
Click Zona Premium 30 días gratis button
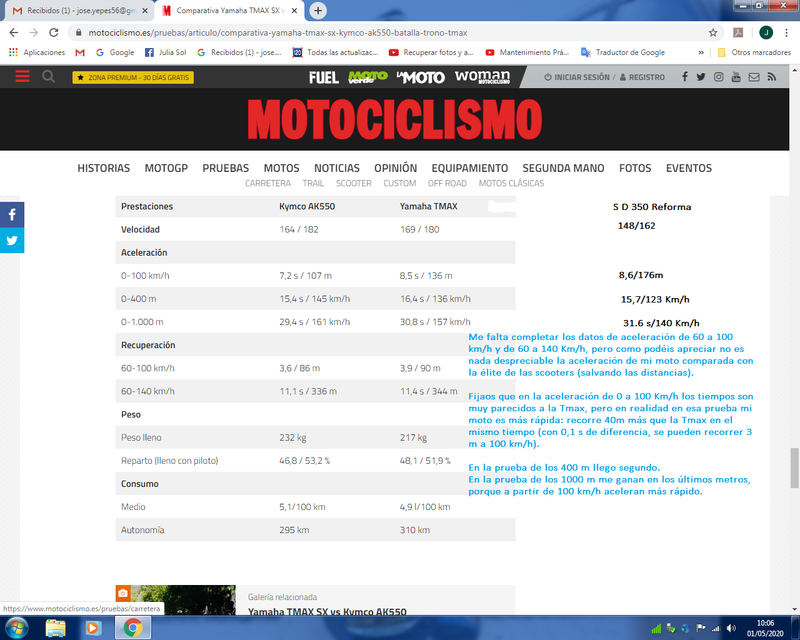[133, 77]
